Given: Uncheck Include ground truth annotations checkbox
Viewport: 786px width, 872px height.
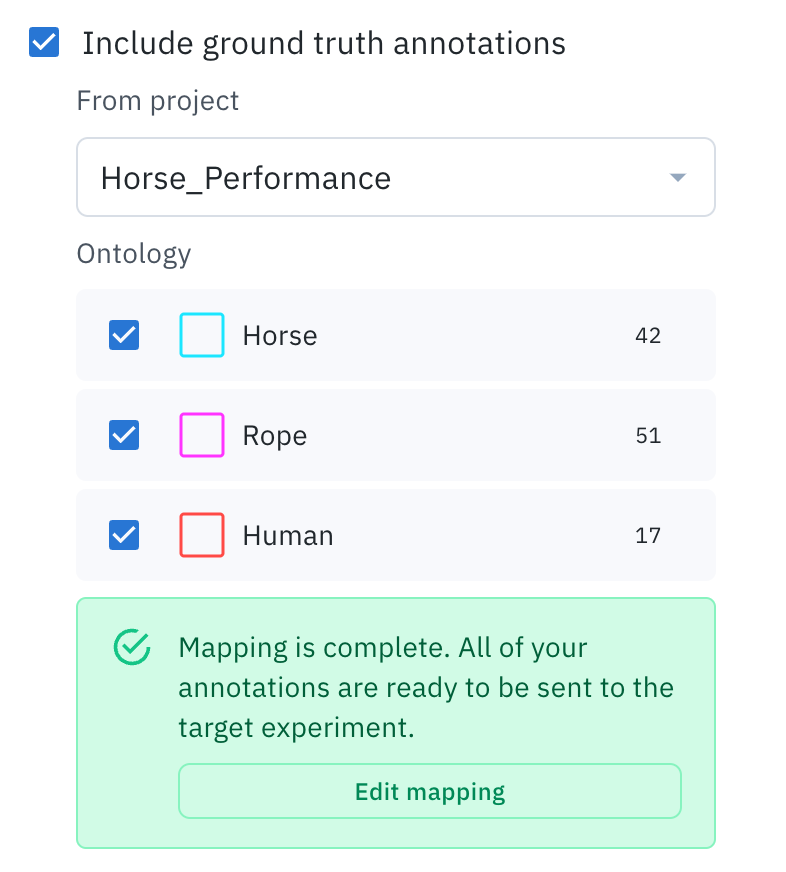Looking at the screenshot, I should [x=44, y=42].
